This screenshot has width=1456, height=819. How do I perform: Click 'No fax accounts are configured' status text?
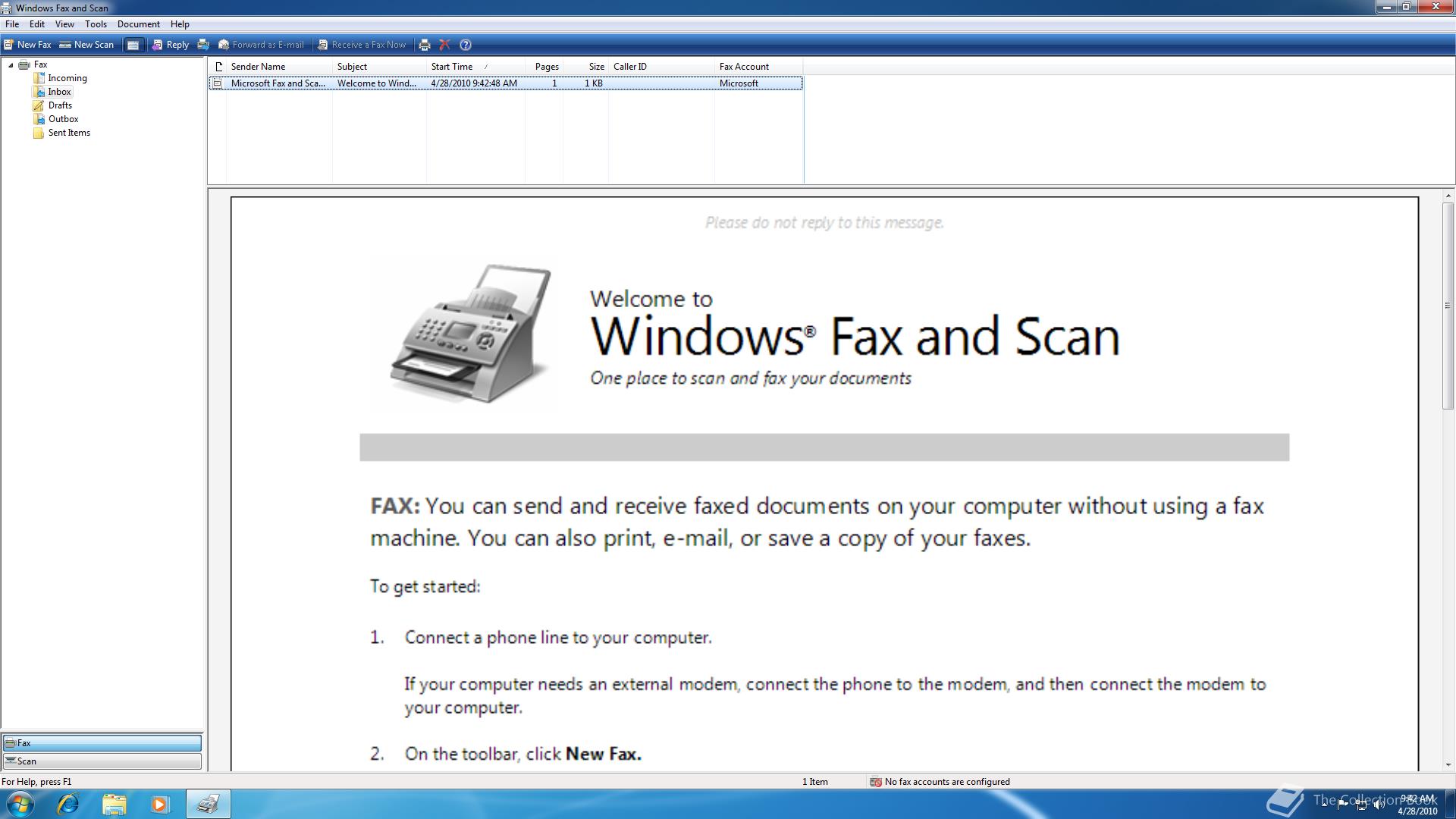(947, 782)
